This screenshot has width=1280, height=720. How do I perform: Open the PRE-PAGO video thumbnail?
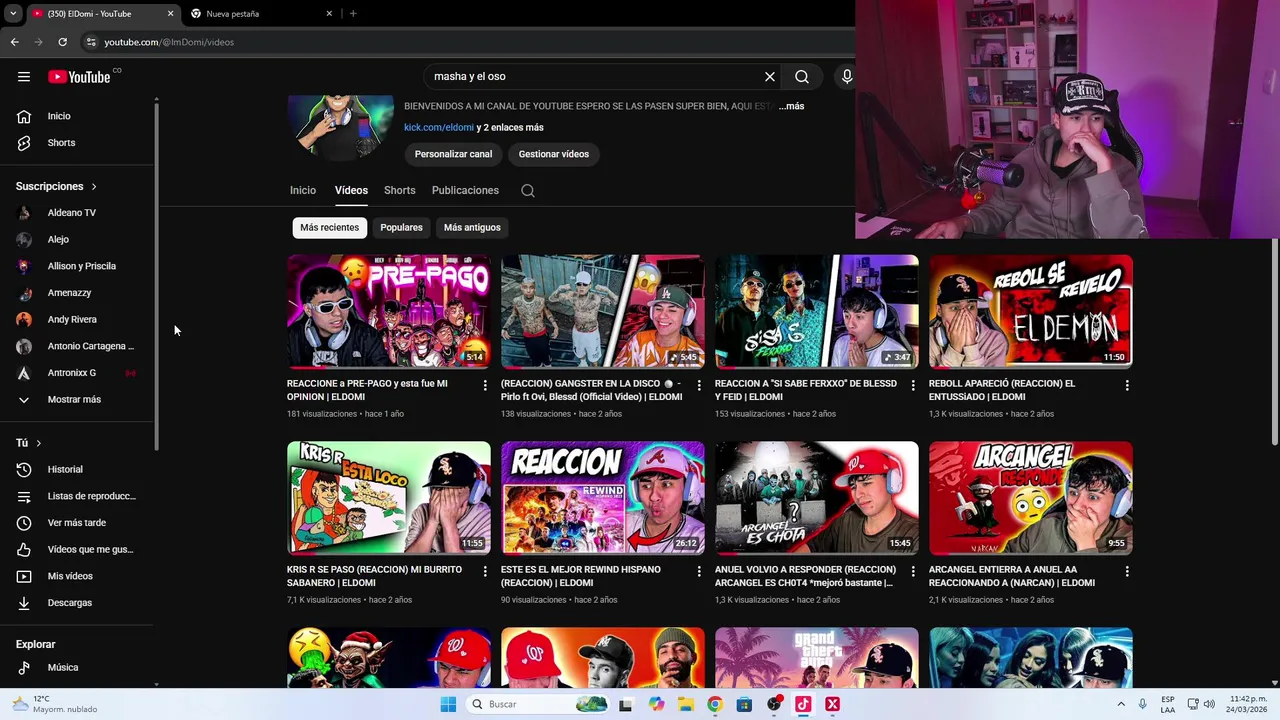click(389, 311)
